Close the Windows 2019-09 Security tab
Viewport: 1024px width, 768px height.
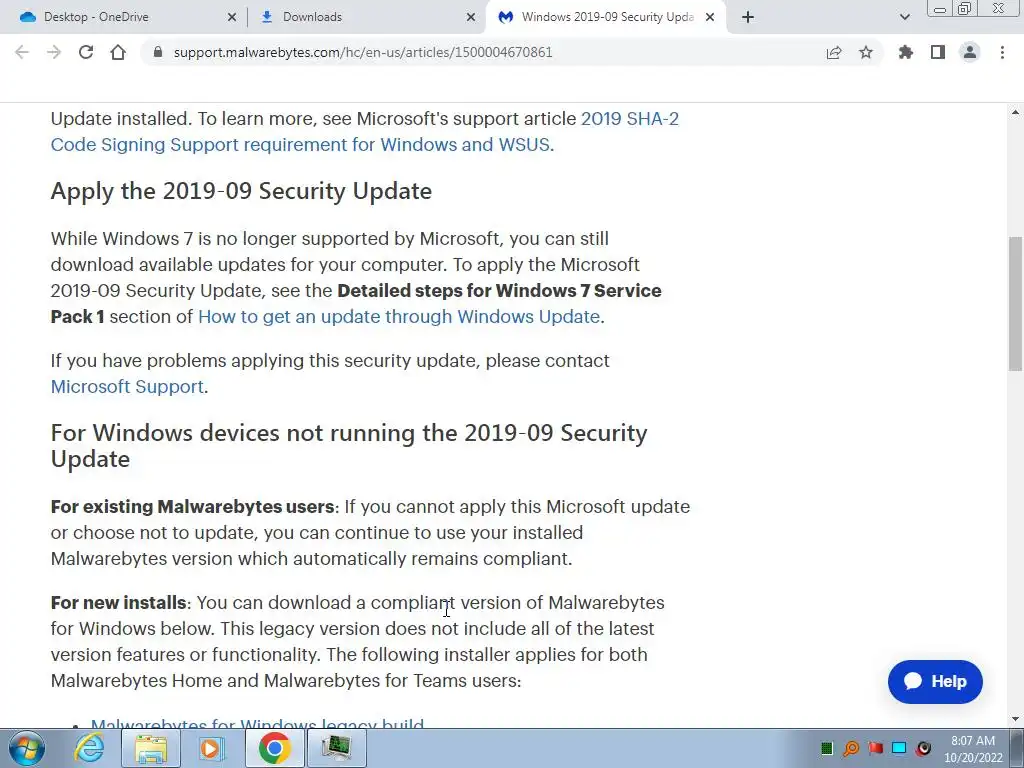(x=711, y=17)
